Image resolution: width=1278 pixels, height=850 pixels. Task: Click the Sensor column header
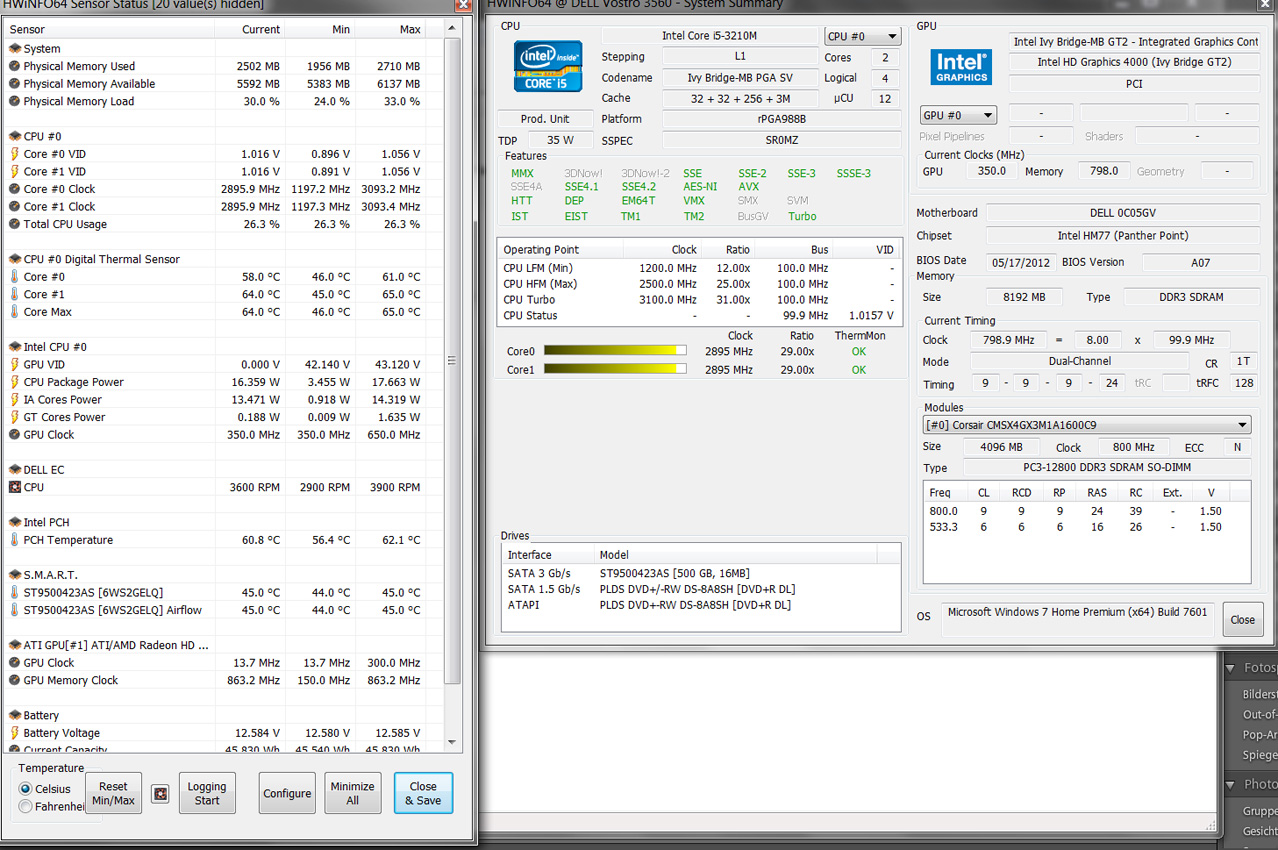(107, 30)
